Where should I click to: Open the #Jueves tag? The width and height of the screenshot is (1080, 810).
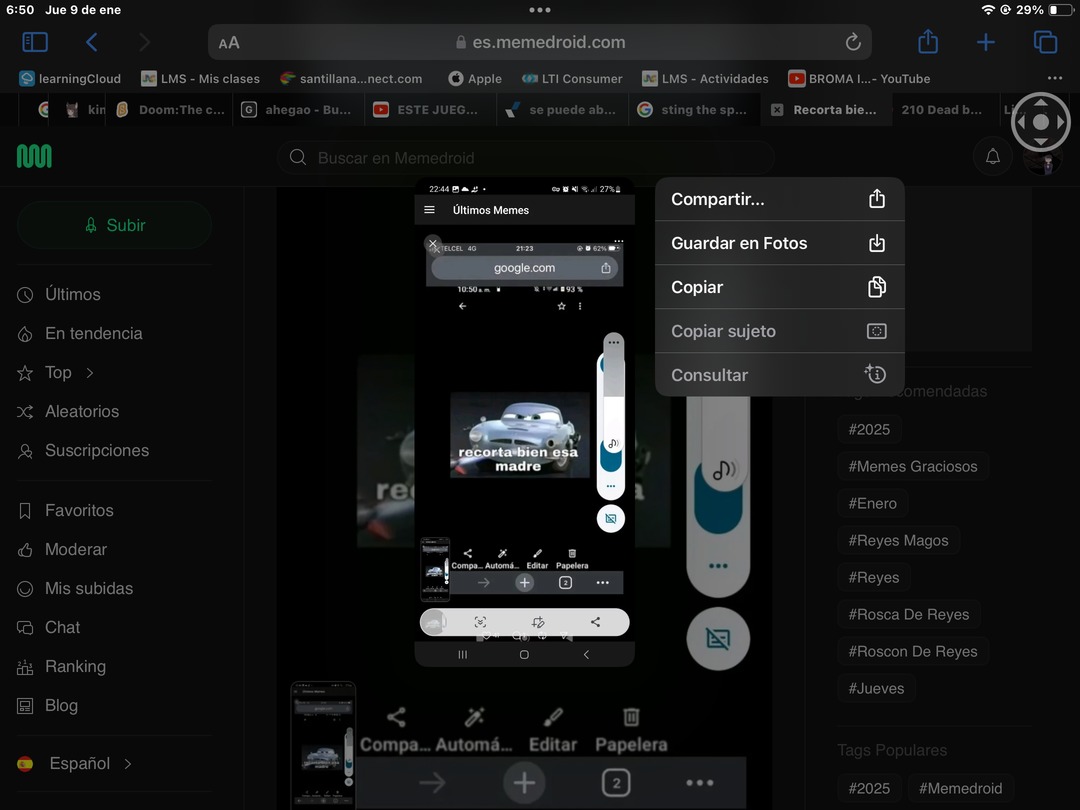click(x=876, y=689)
